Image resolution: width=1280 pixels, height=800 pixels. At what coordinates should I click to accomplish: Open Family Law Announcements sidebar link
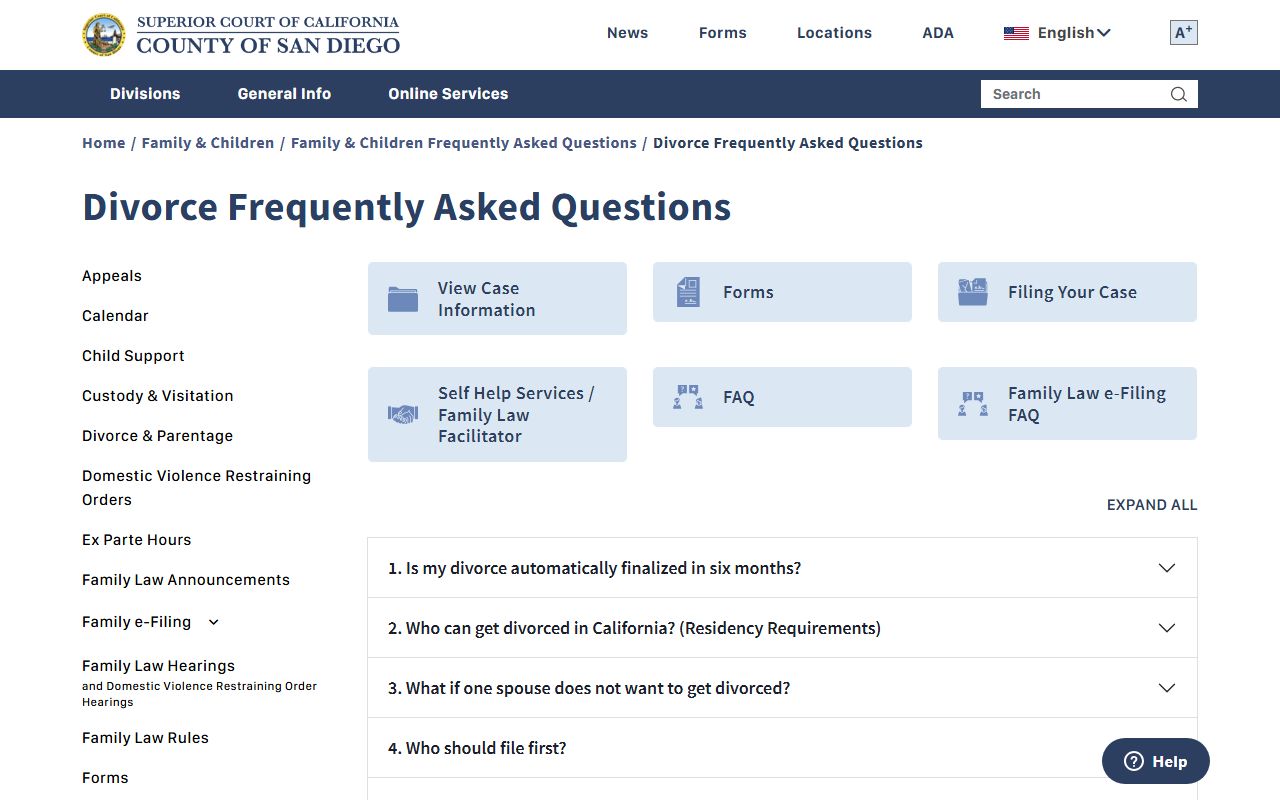(x=186, y=580)
